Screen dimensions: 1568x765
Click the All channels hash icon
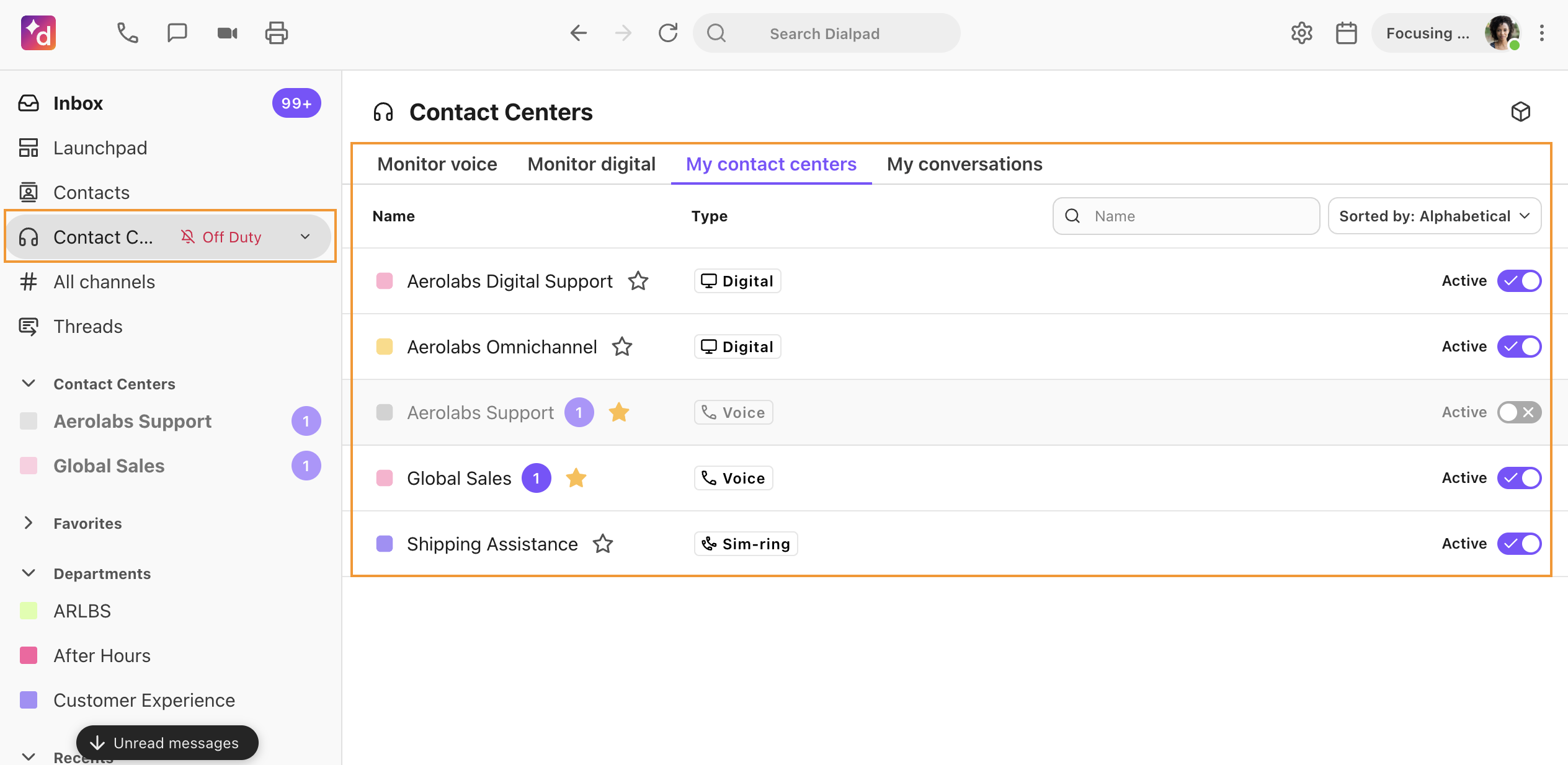[29, 281]
